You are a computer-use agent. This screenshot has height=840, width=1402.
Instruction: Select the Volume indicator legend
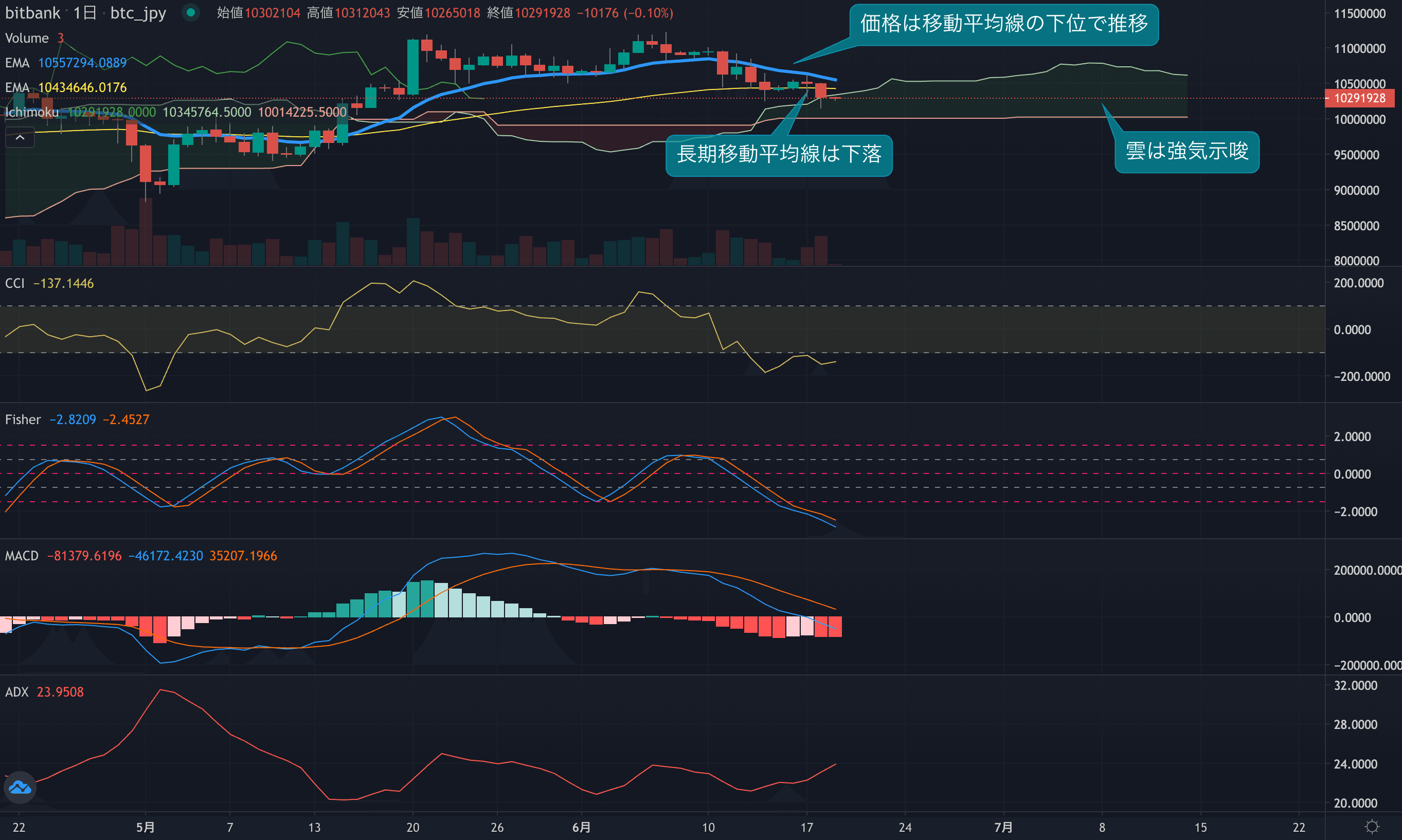(x=27, y=38)
